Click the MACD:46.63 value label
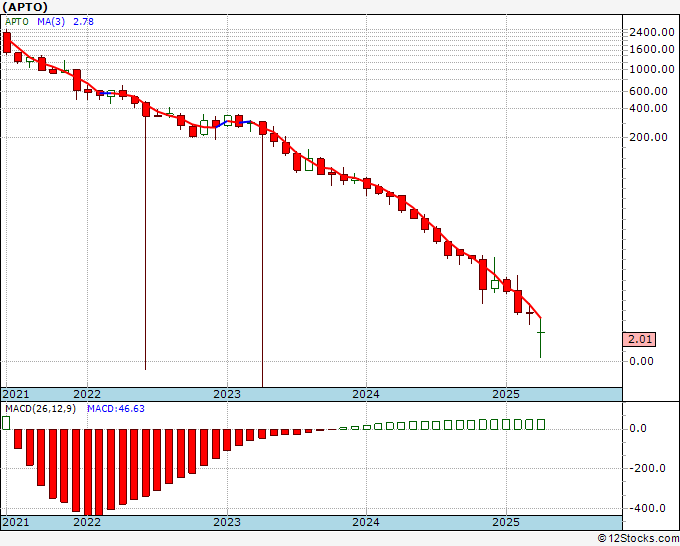 tap(116, 409)
